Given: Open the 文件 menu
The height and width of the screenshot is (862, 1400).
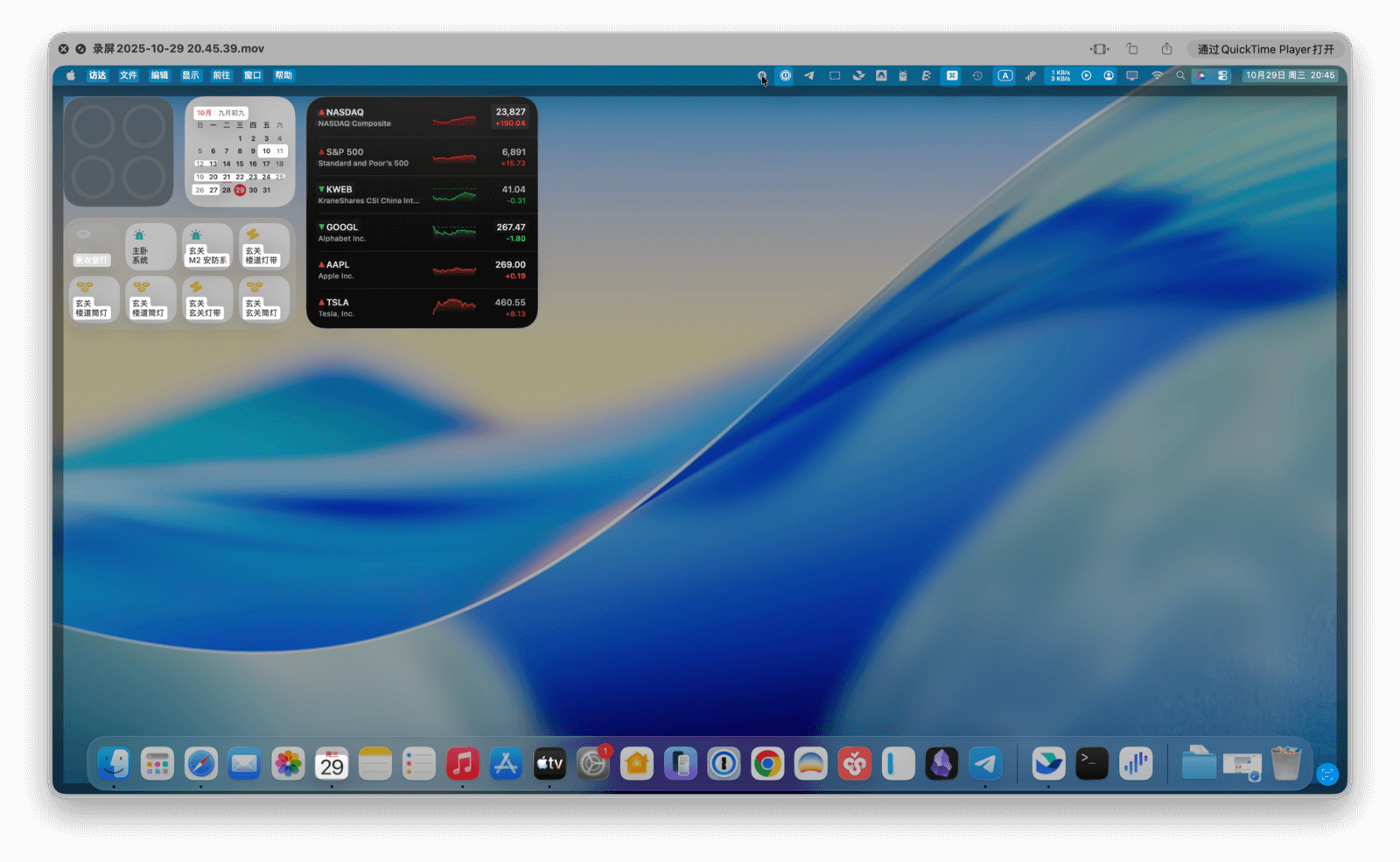Looking at the screenshot, I should coord(129,75).
